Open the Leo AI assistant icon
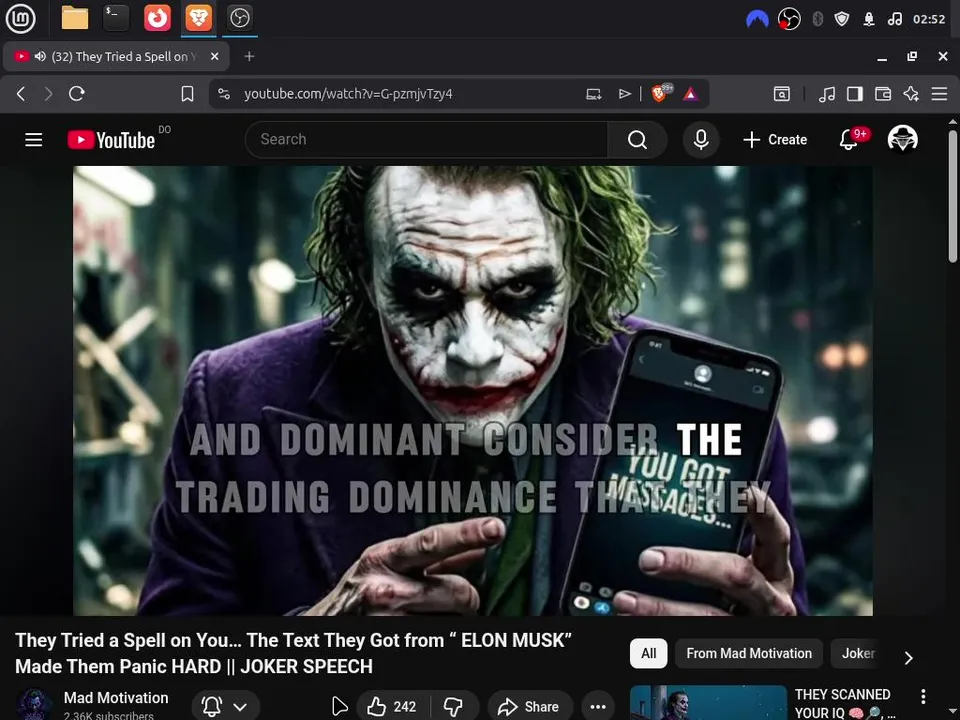 click(911, 94)
